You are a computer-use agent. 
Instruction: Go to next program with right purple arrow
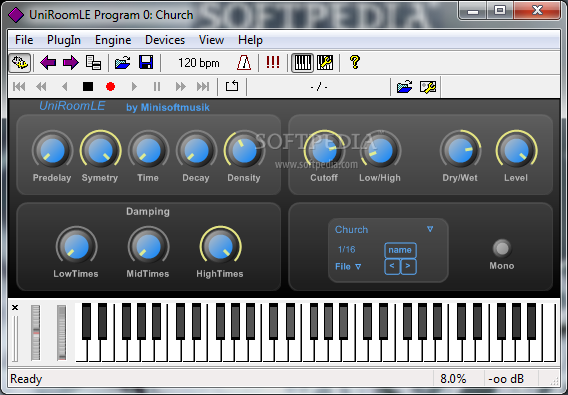pyautogui.click(x=71, y=63)
